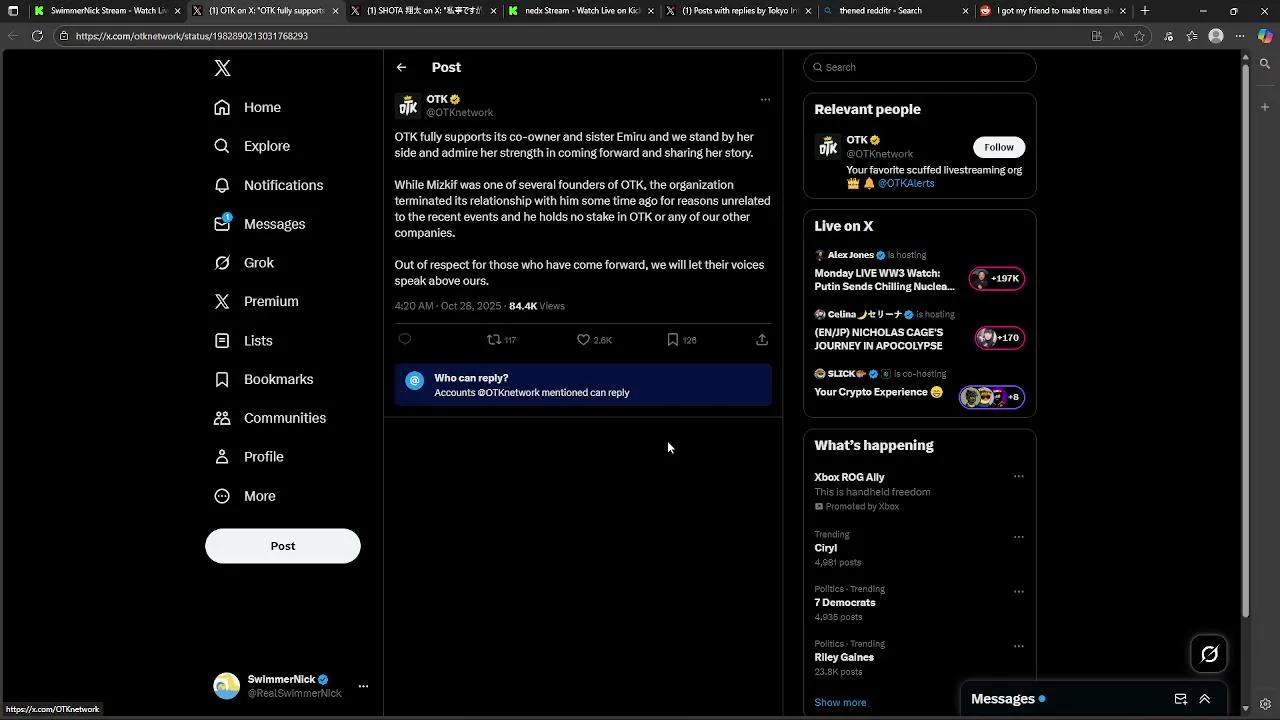Expand the More menu in sidebar
1280x720 pixels.
pyautogui.click(x=246, y=496)
